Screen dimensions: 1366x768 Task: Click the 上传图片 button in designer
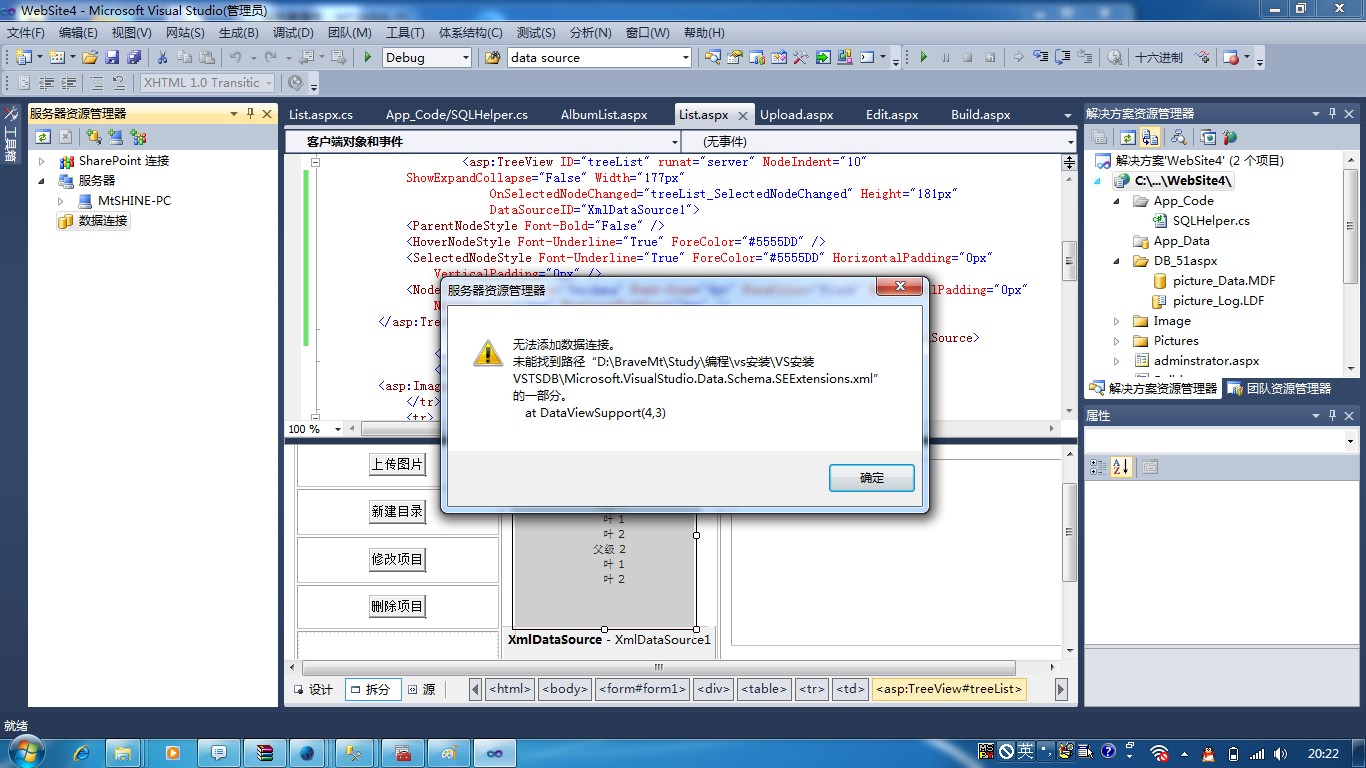click(x=397, y=464)
